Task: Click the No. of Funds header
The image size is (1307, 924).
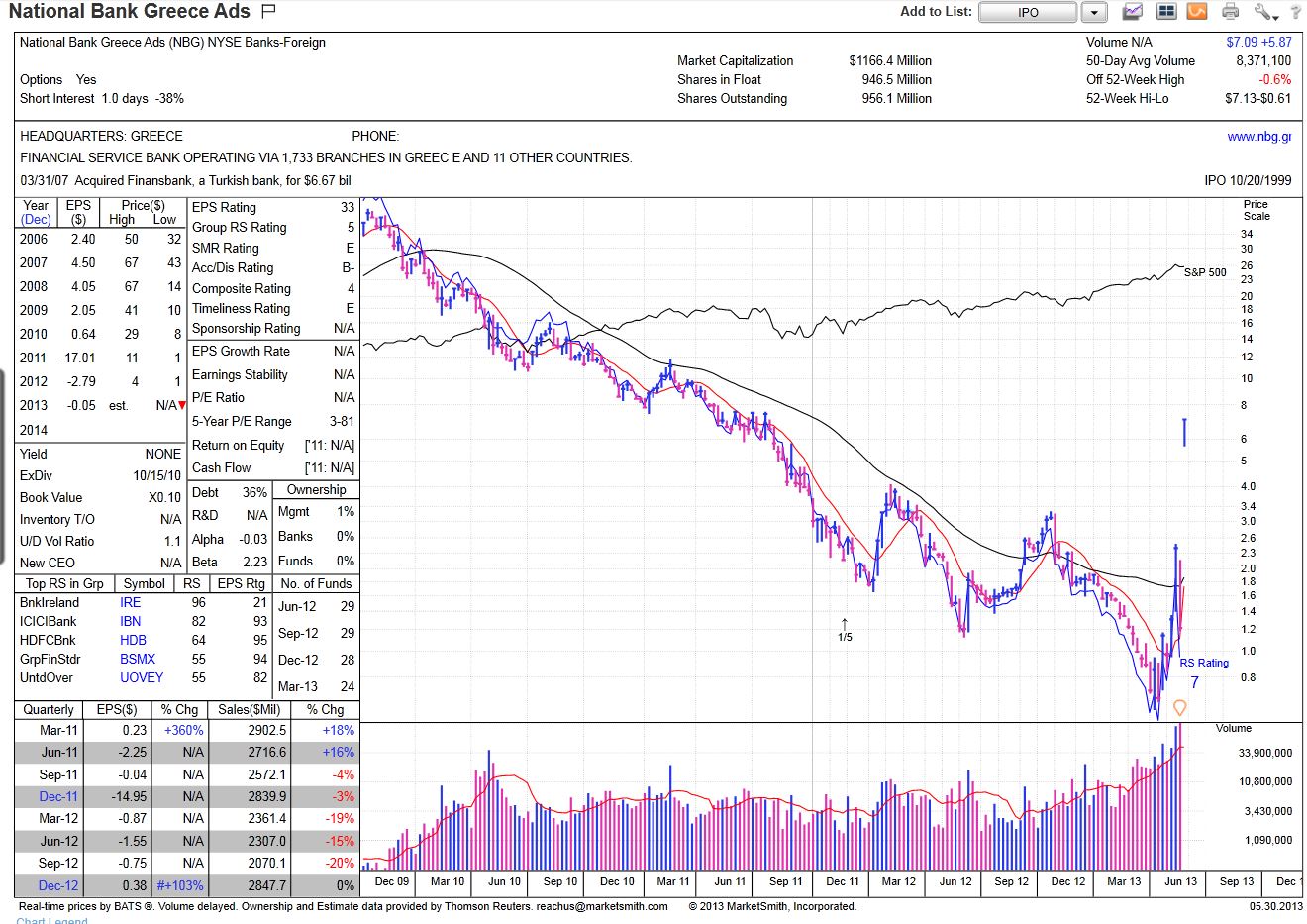Action: pyautogui.click(x=316, y=583)
